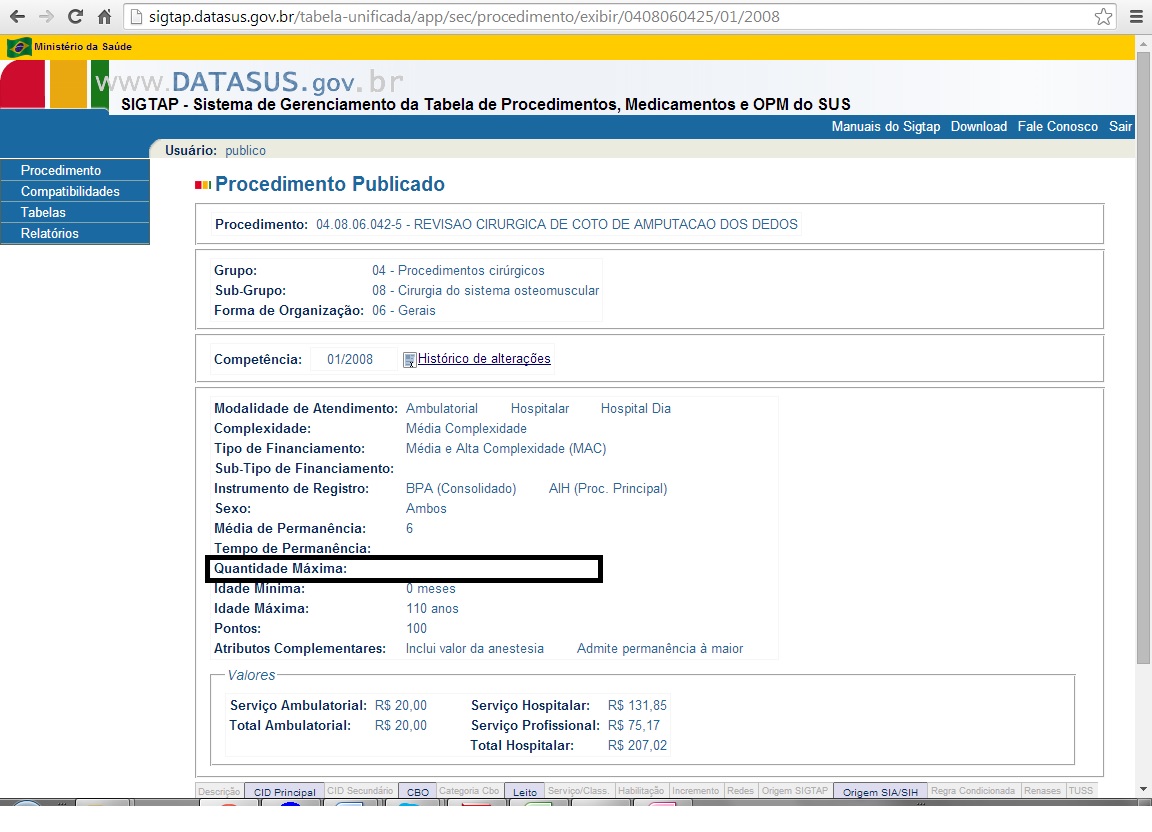Open the Origem SIA/SIH tab
Viewport: 1152px width, 832px height.
880,792
